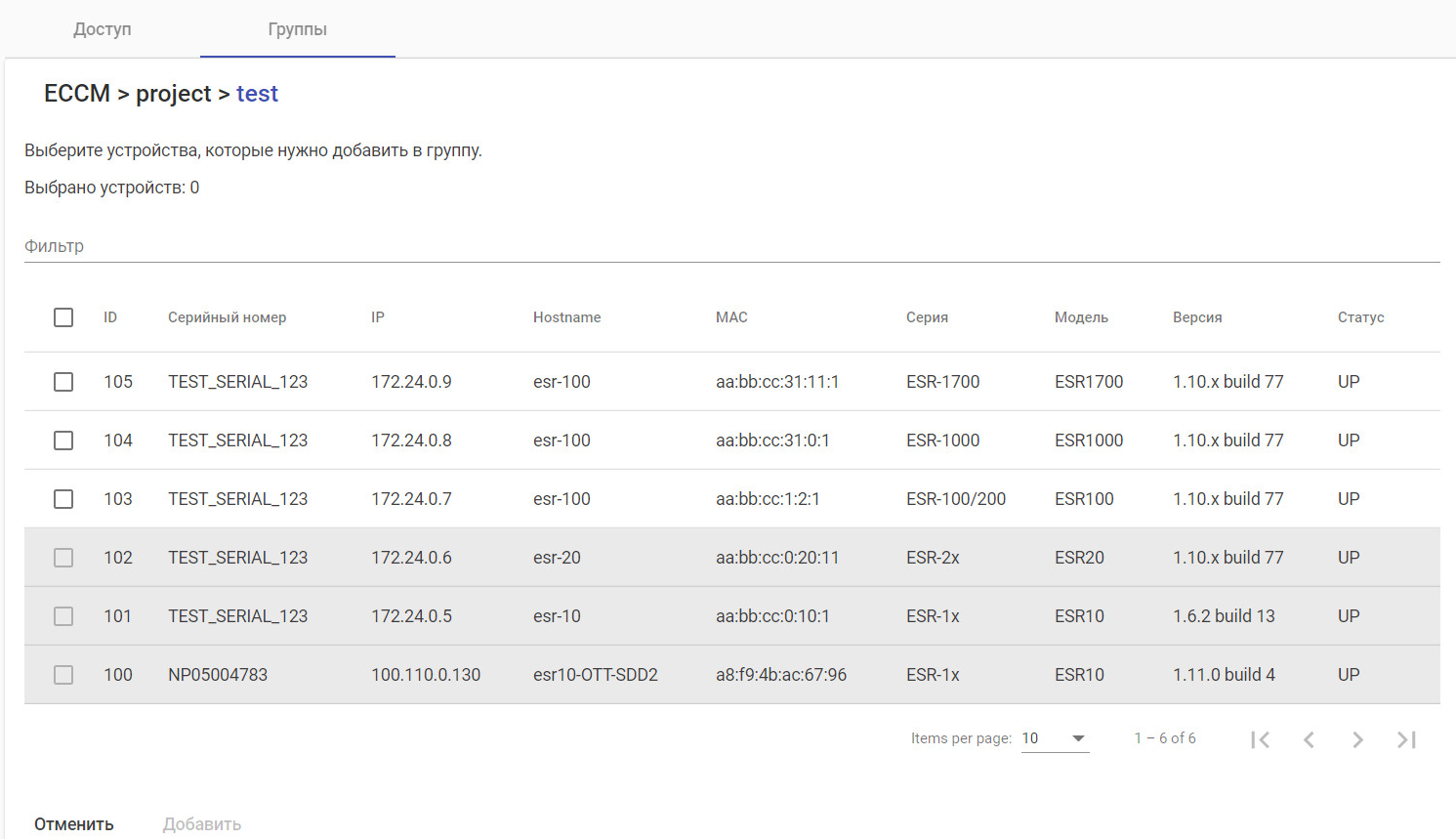Toggle the select-all checkbox in table header

63,317
